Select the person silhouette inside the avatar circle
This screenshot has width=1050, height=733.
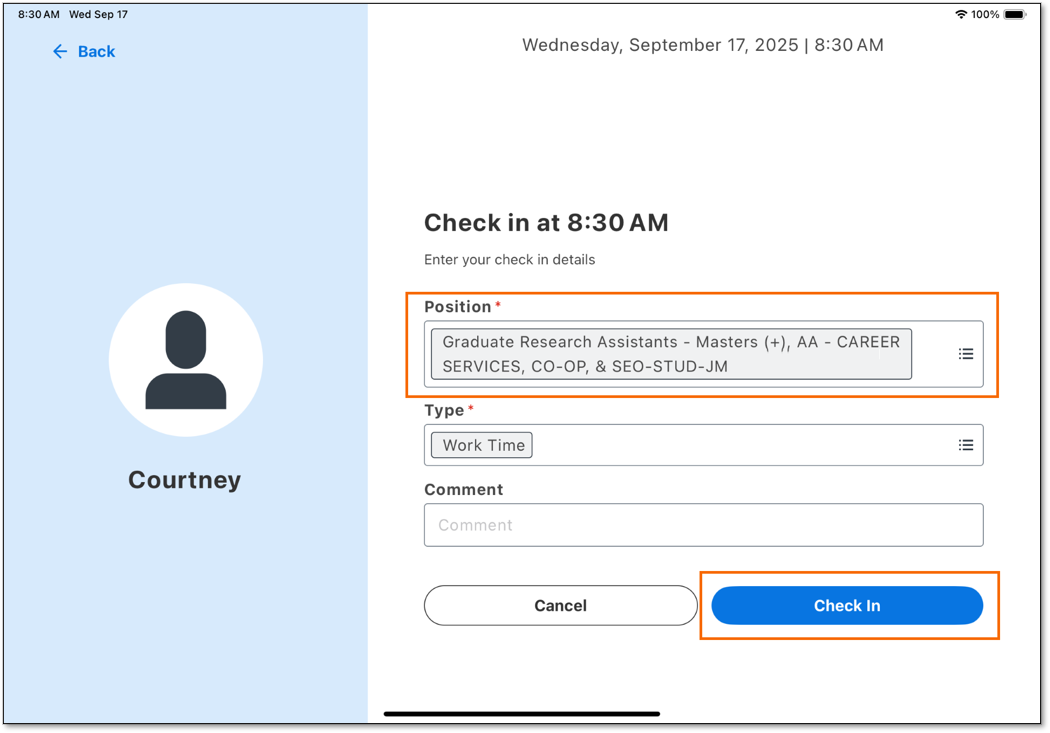click(185, 359)
